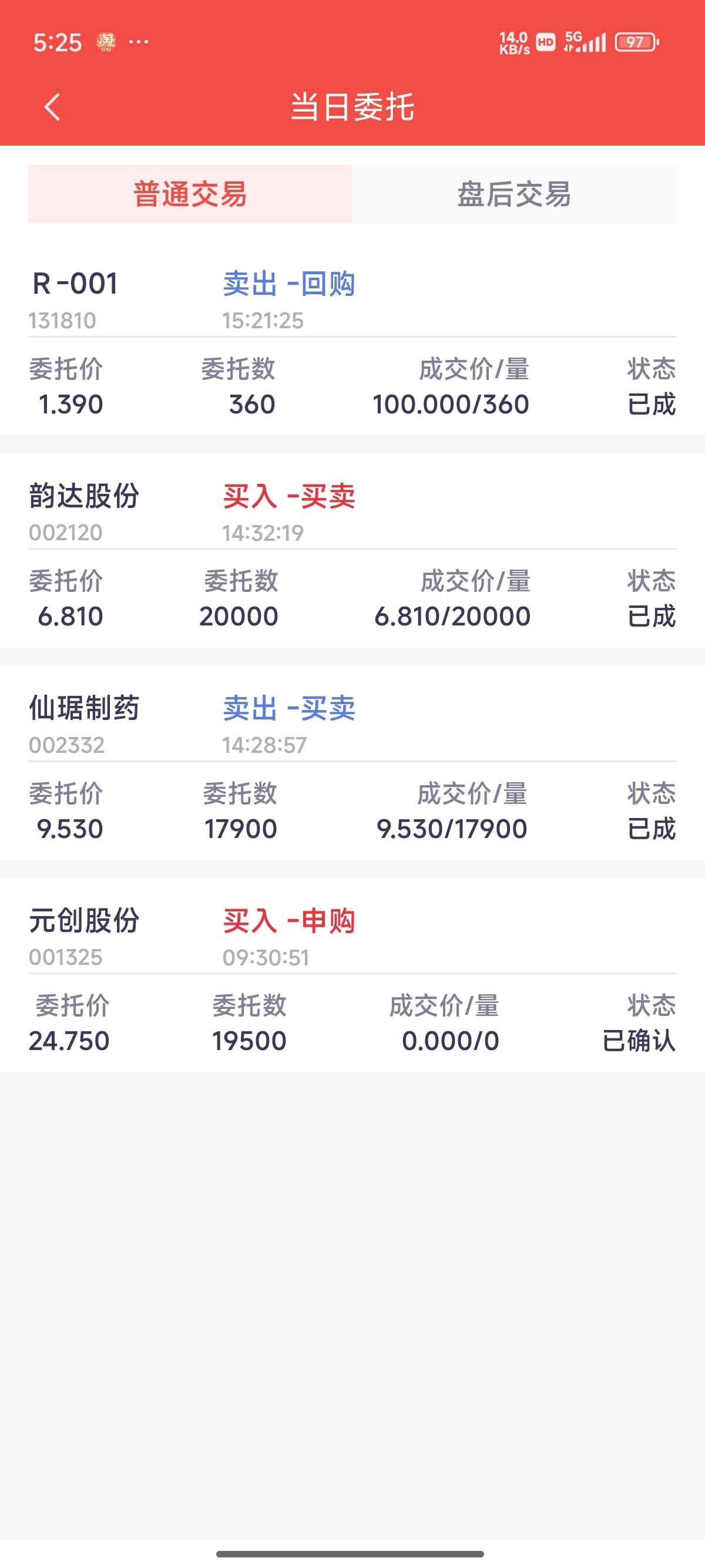Open the R-001 order entry
Viewport: 705px width, 1568px height.
click(75, 284)
